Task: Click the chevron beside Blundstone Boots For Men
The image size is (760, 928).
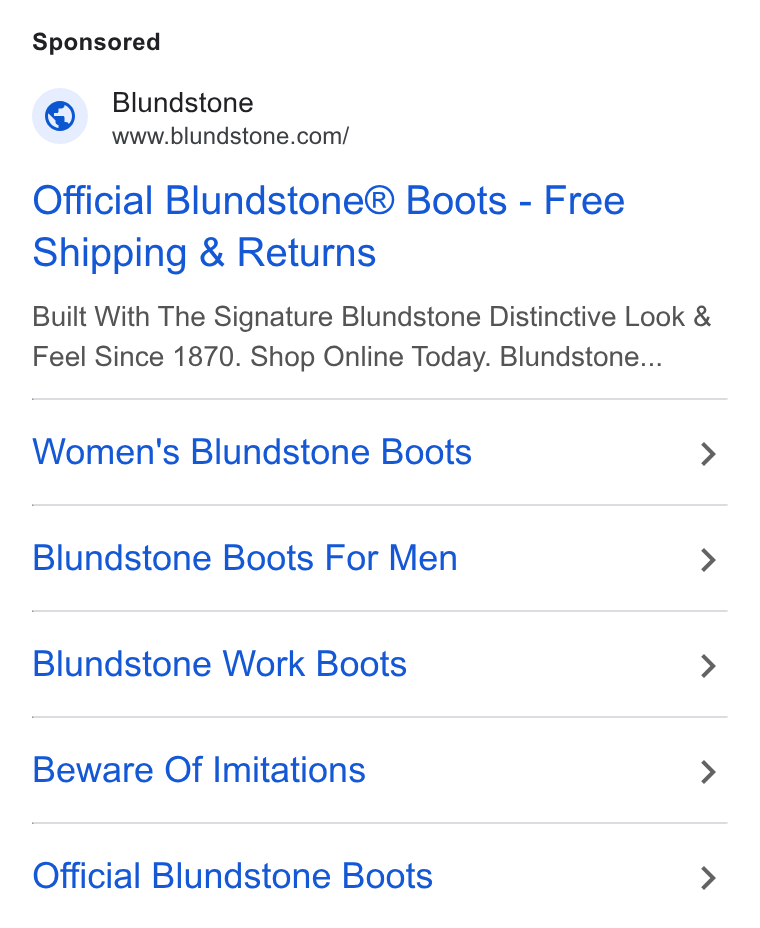Action: click(x=709, y=560)
